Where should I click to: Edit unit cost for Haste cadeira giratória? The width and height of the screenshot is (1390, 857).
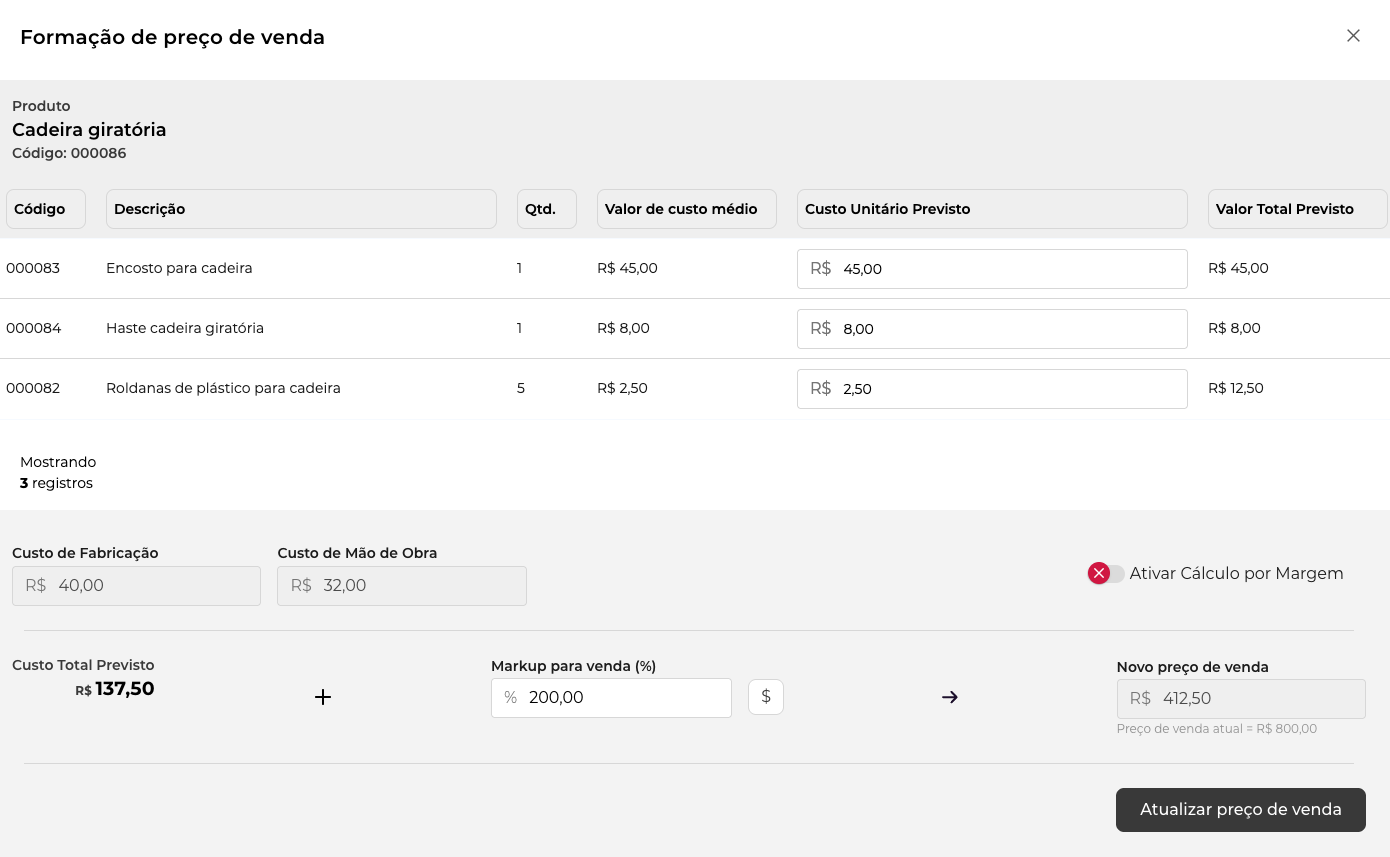(x=1010, y=329)
